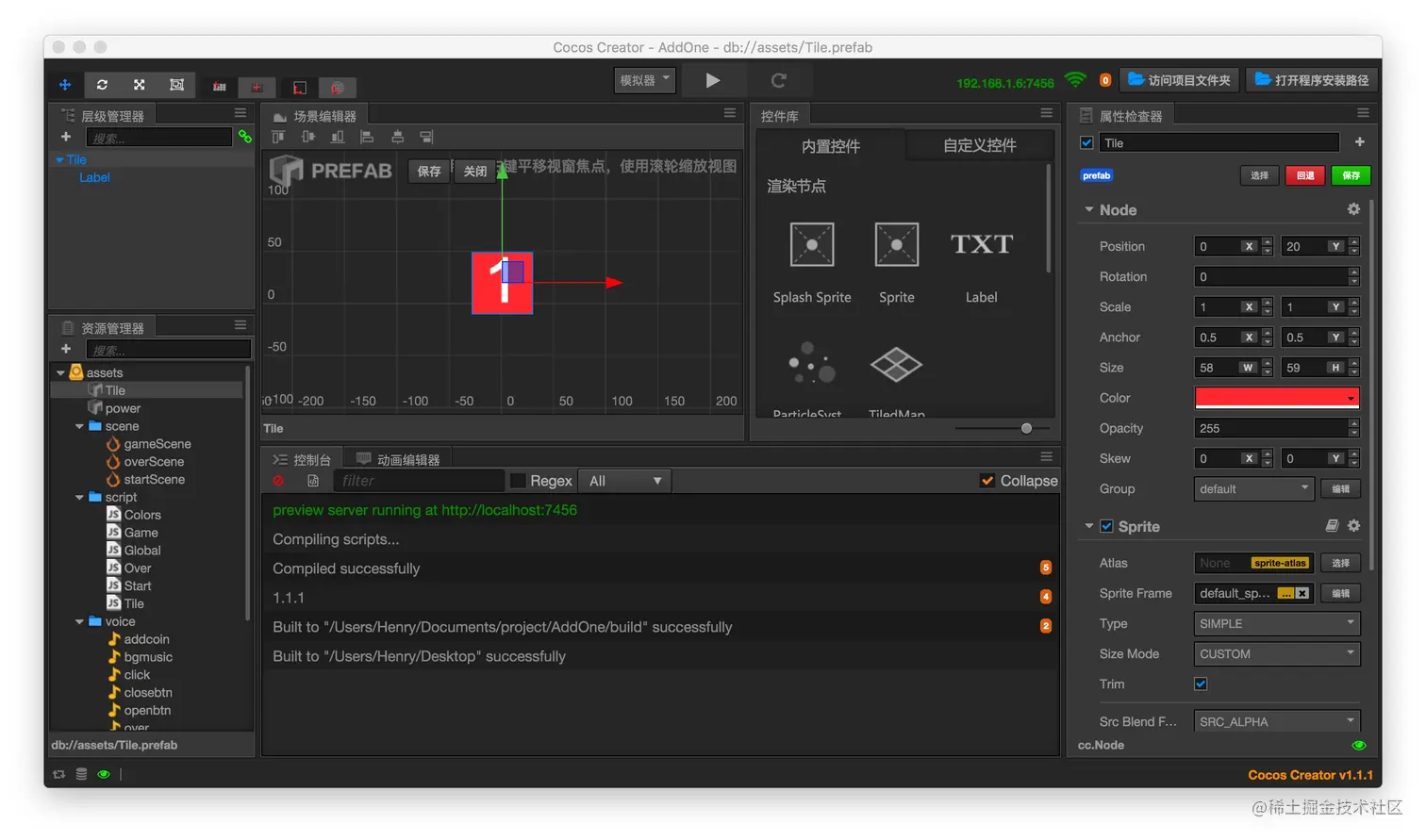Image resolution: width=1426 pixels, height=840 pixels.
Task: Open the simulator platform dropdown
Action: pos(645,80)
